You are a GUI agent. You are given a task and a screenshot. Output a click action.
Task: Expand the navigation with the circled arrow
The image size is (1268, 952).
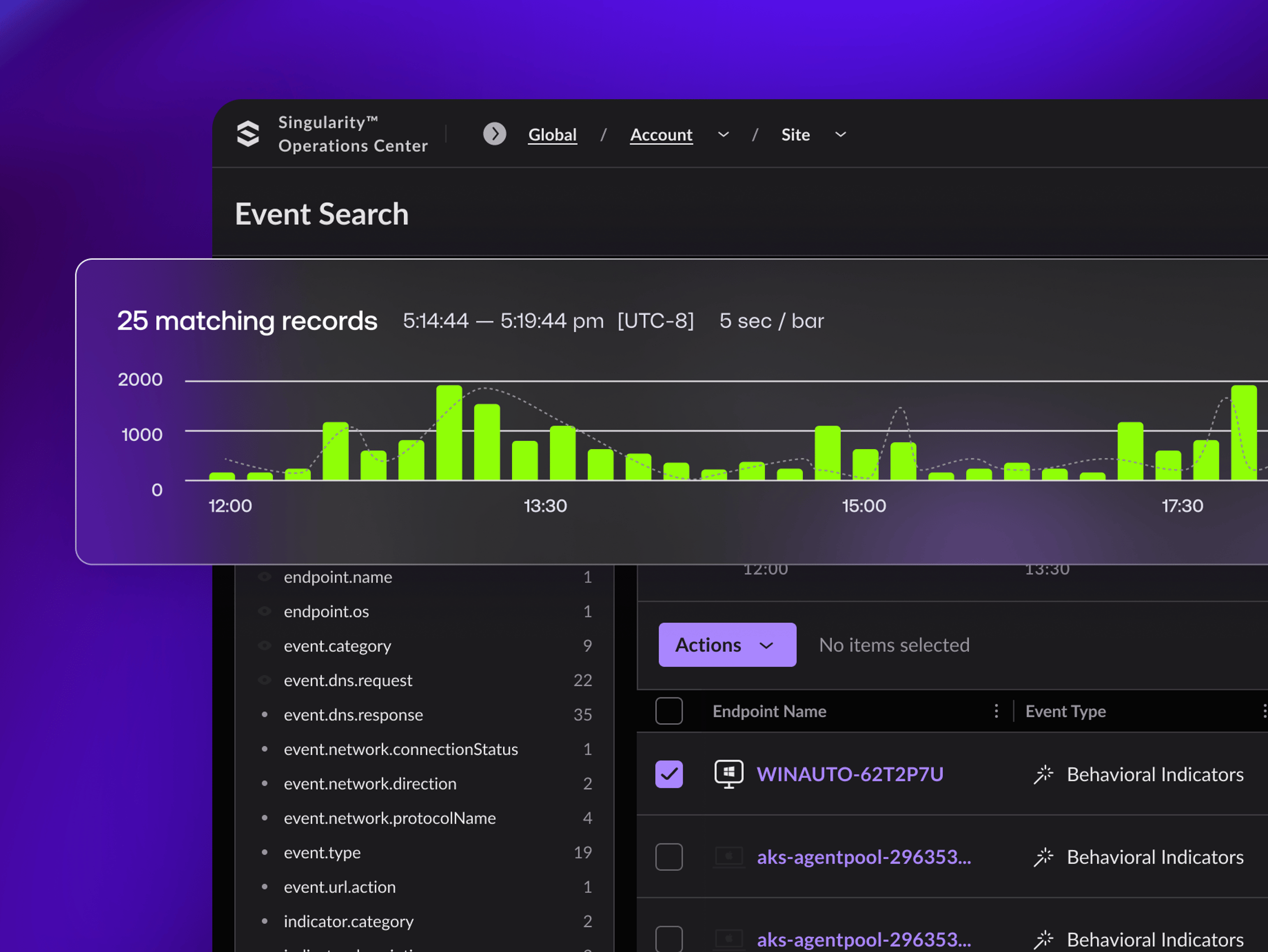tap(495, 134)
